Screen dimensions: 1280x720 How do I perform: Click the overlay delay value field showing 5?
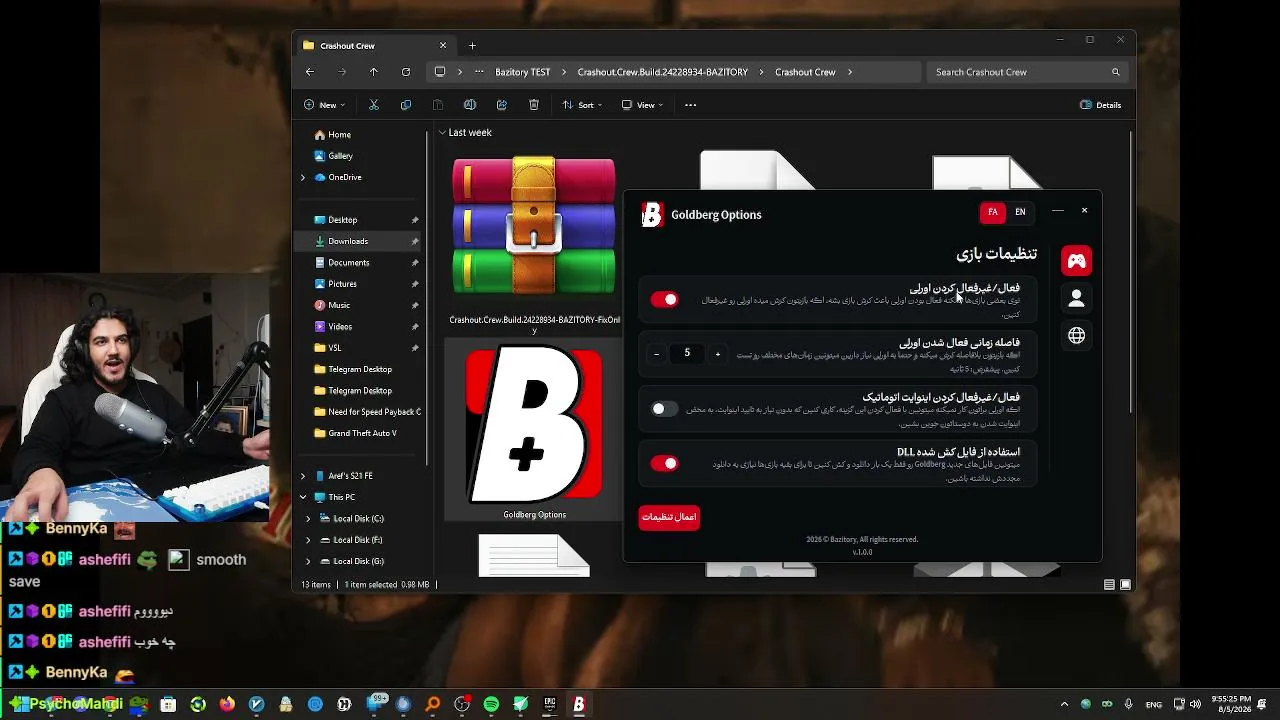687,353
